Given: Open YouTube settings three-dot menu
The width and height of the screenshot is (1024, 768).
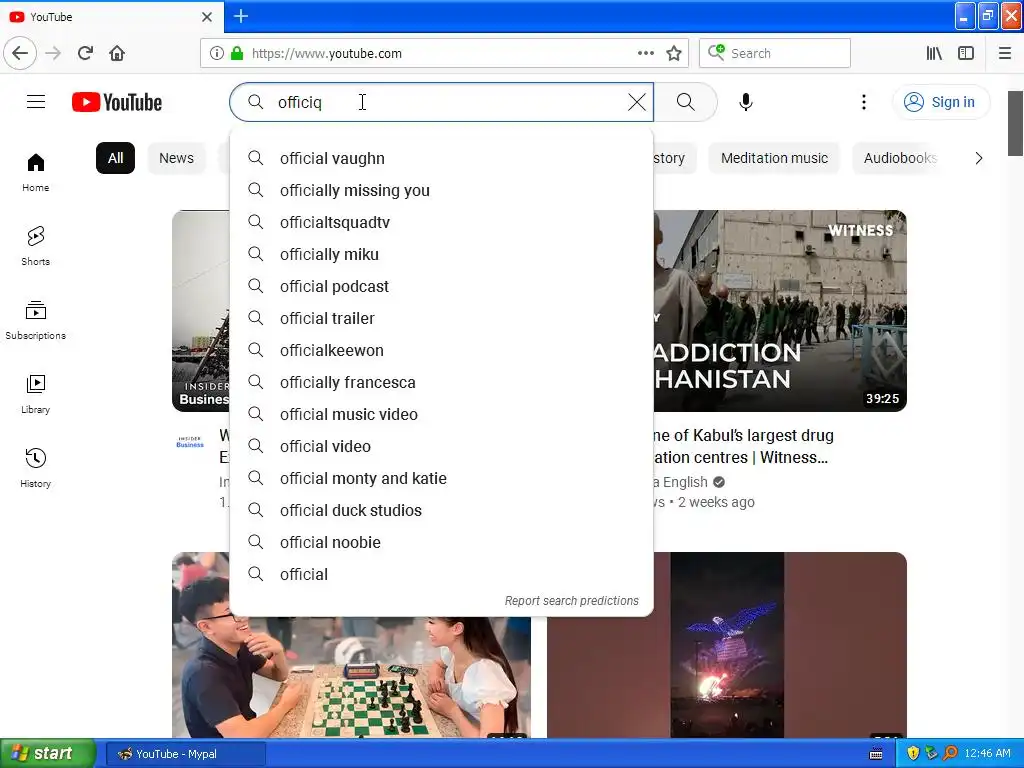Looking at the screenshot, I should coord(863,102).
